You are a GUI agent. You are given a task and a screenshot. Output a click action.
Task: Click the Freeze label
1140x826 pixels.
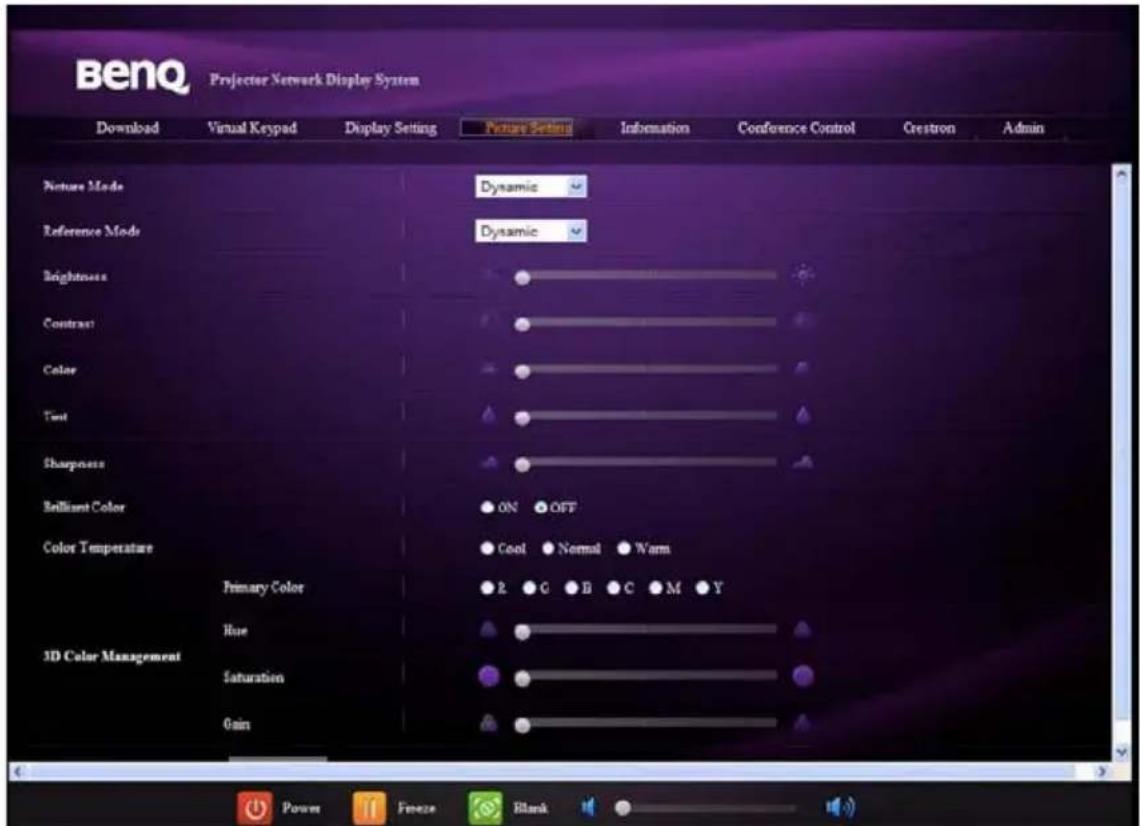[x=416, y=808]
